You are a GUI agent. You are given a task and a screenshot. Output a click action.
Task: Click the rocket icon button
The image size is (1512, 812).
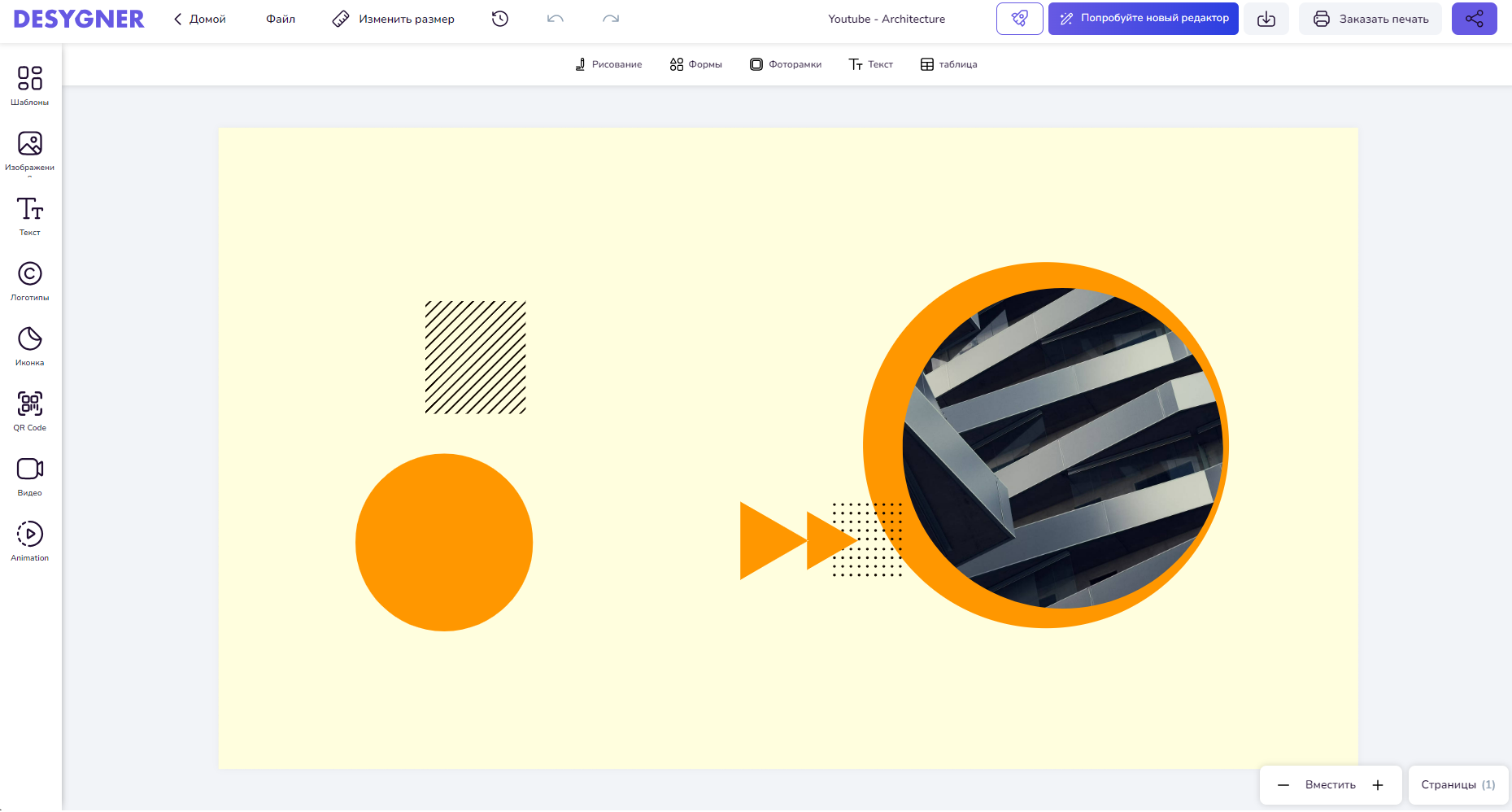(1020, 19)
